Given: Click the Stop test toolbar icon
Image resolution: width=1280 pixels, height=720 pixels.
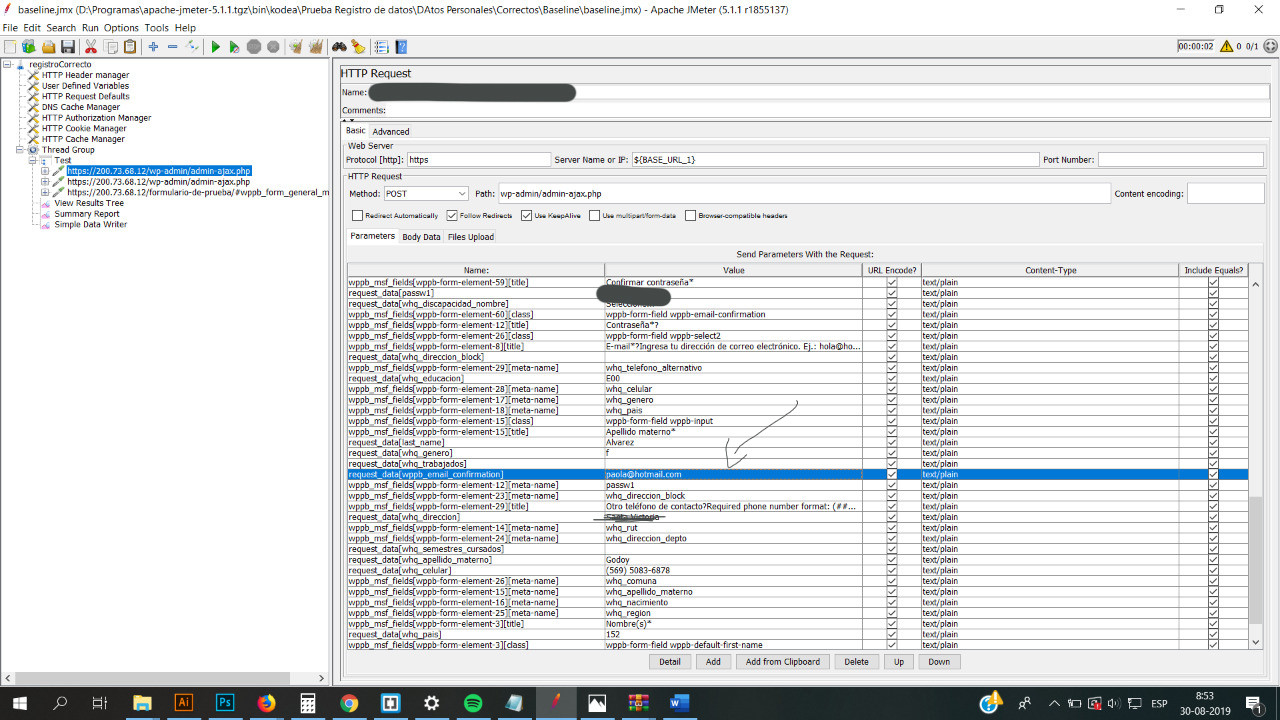Looking at the screenshot, I should (254, 47).
